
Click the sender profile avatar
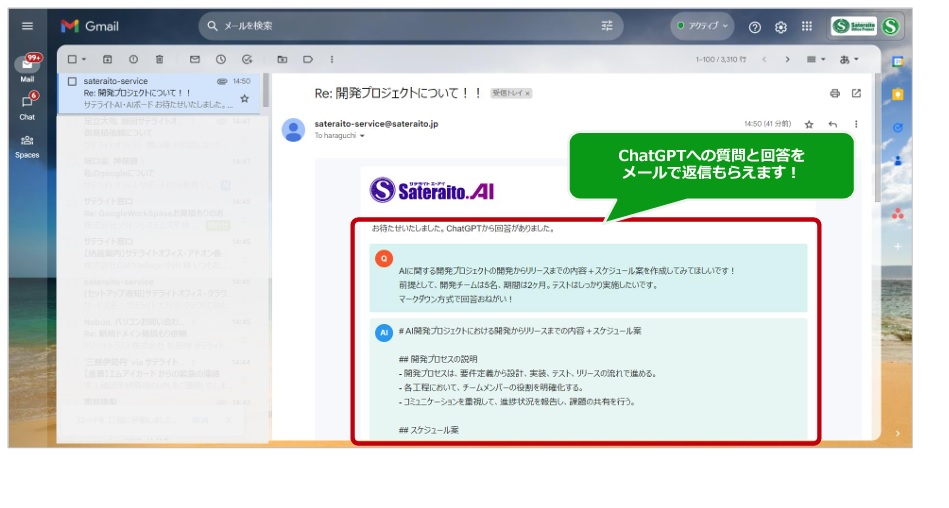coord(294,130)
